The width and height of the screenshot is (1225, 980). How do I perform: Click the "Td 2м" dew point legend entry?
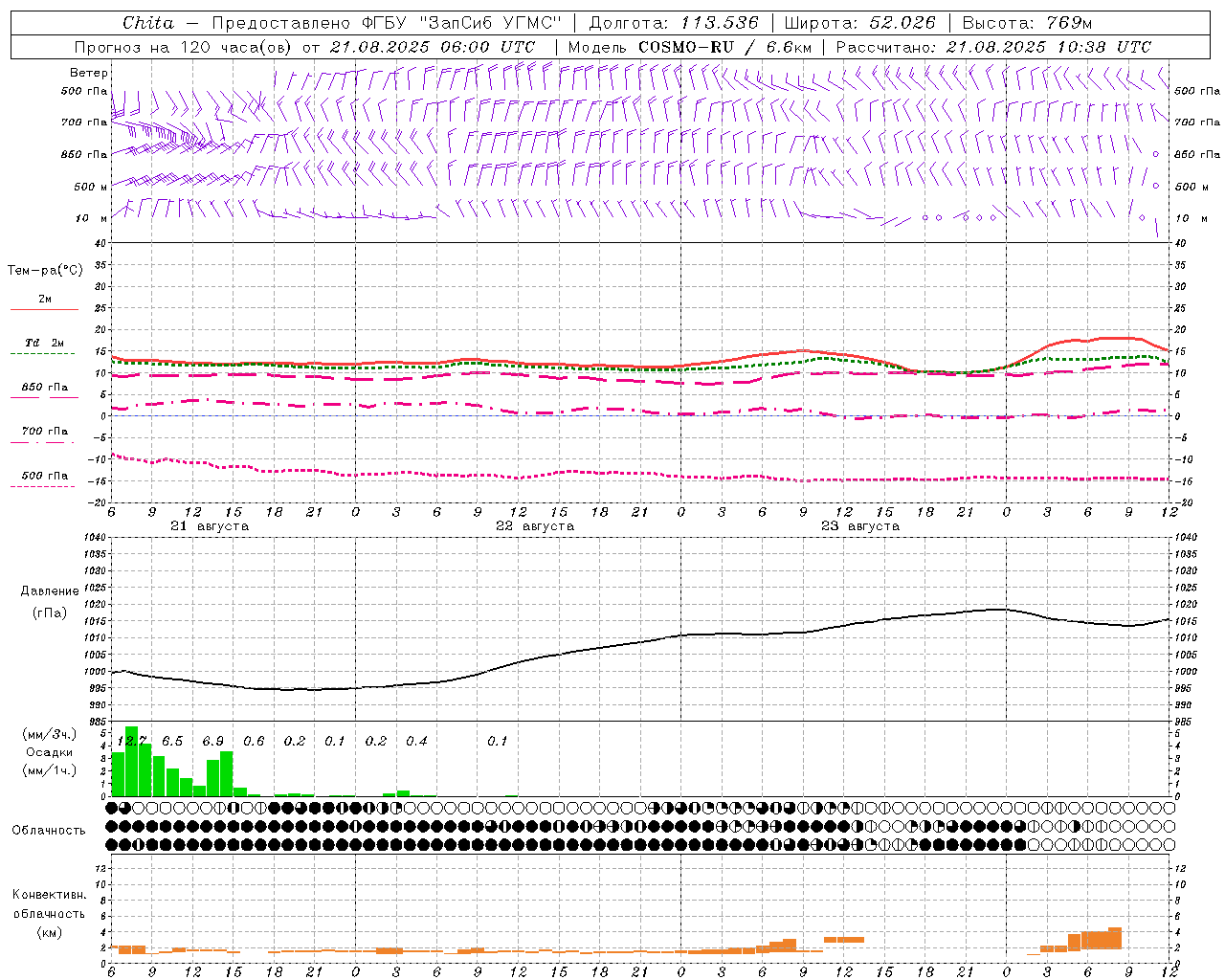[45, 343]
